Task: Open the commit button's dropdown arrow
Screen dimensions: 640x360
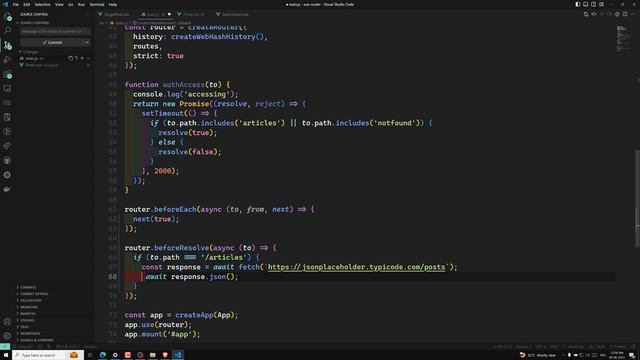Action: click(x=87, y=42)
